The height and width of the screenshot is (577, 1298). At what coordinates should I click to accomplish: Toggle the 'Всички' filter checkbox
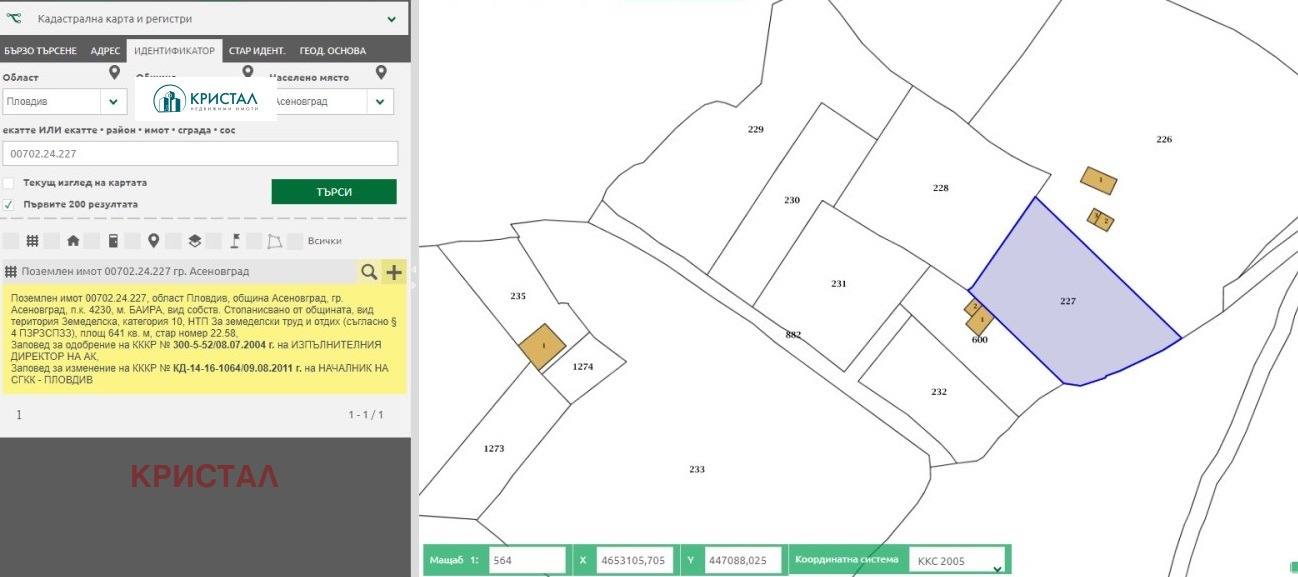coord(294,241)
